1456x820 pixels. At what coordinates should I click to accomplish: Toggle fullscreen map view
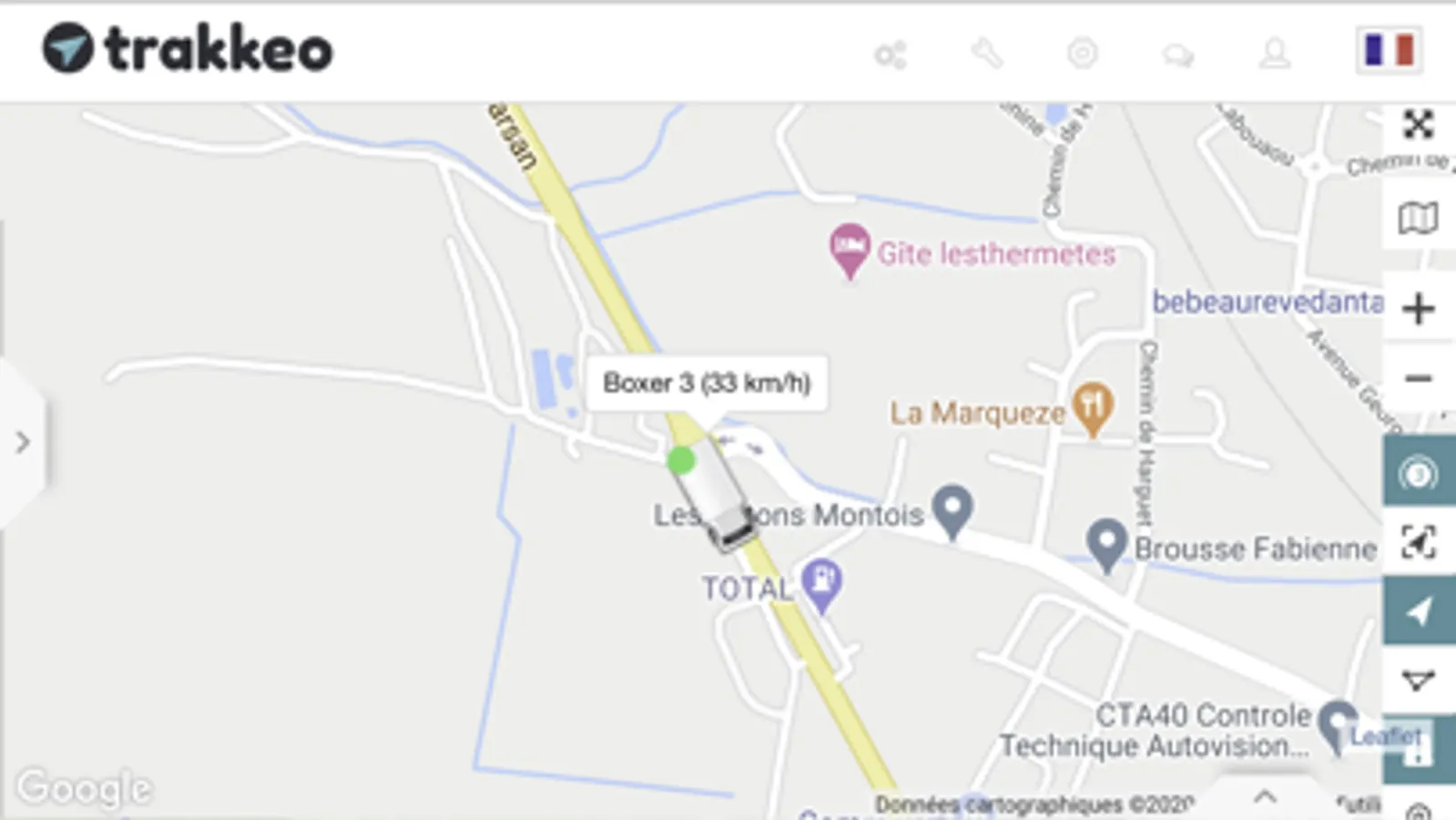click(1418, 125)
